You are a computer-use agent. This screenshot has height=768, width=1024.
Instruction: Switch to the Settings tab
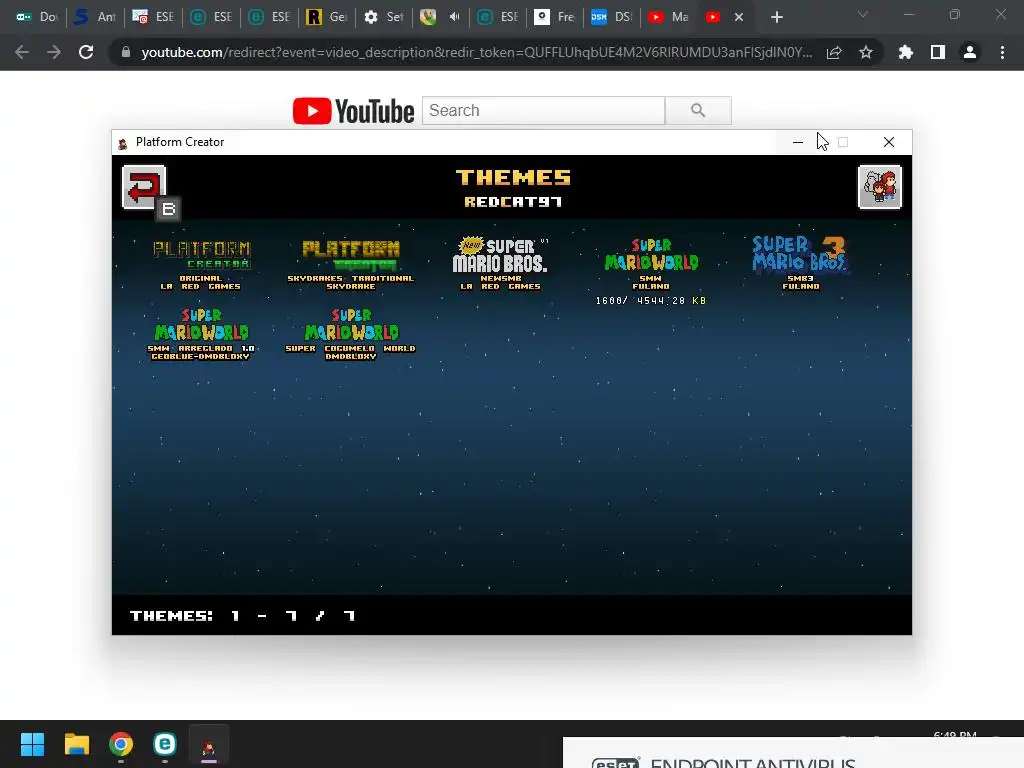coord(384,17)
